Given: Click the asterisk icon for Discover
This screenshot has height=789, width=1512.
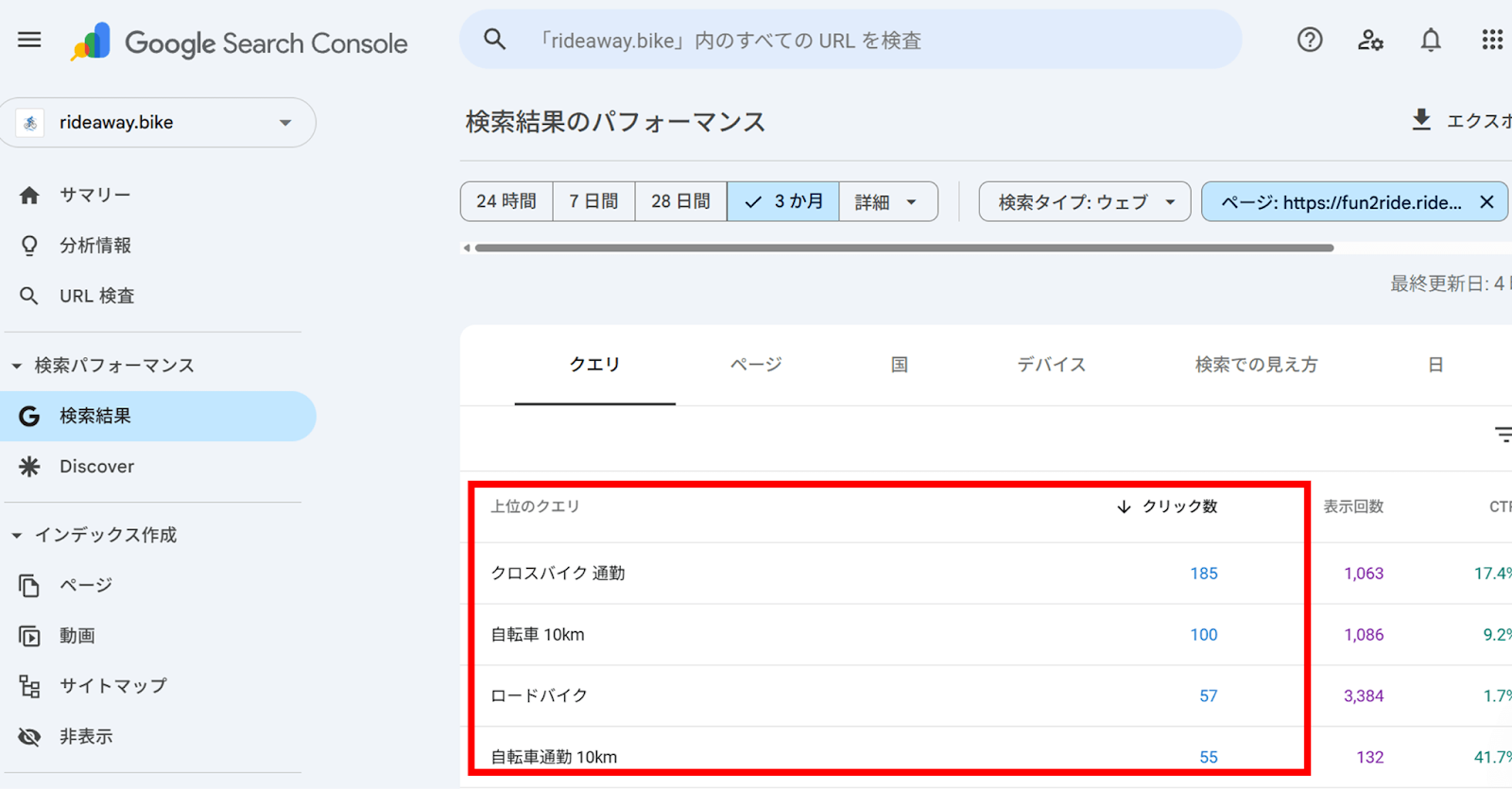Looking at the screenshot, I should (29, 466).
